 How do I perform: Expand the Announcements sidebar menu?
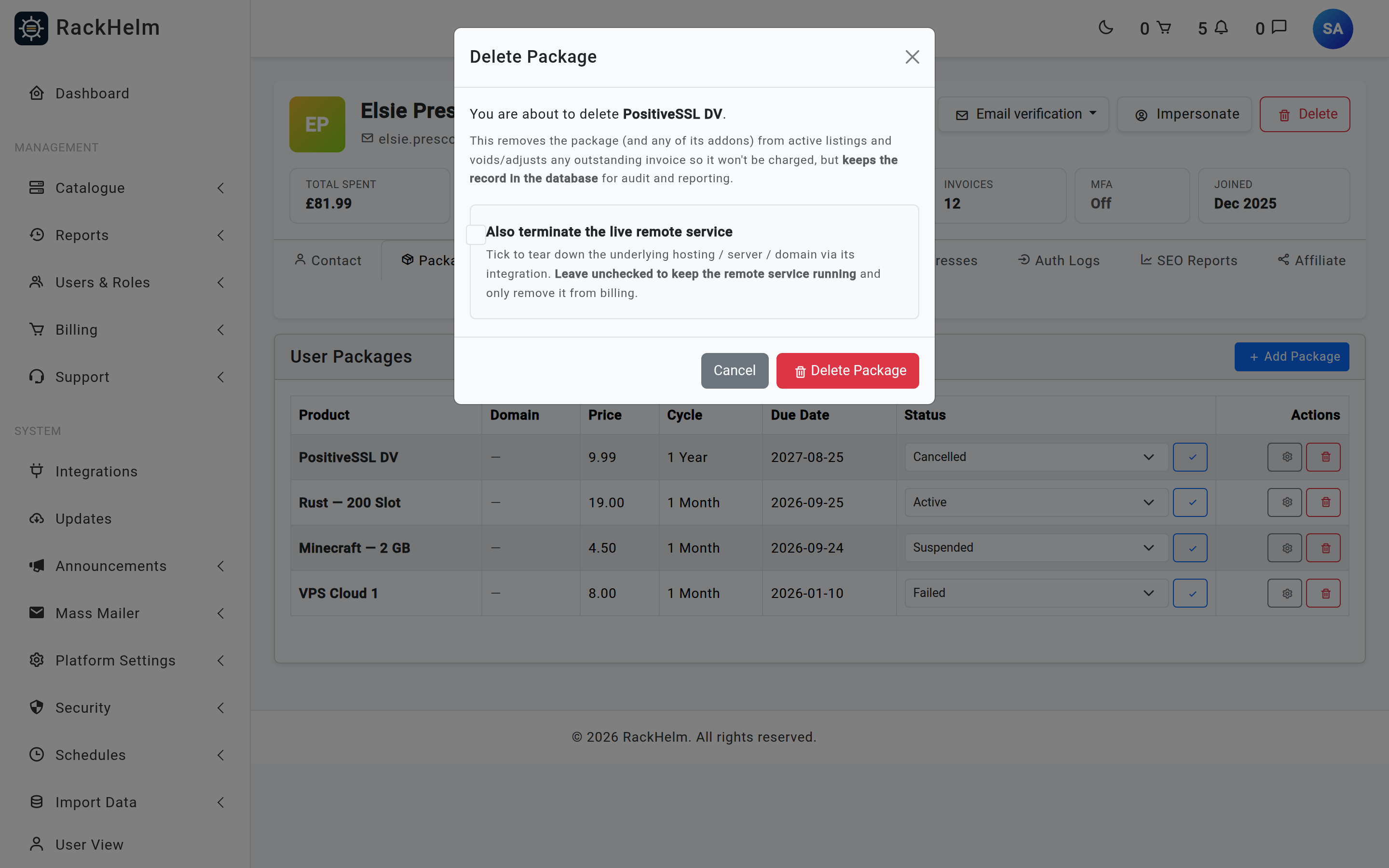tap(125, 566)
